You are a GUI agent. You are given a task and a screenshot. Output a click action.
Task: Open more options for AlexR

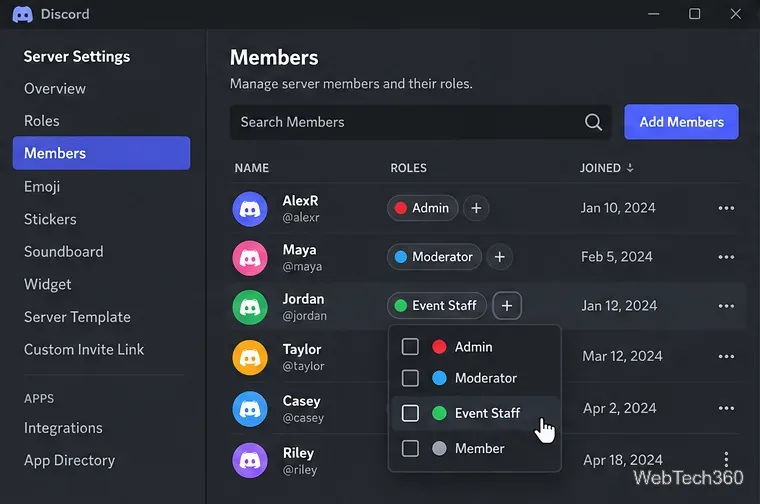(726, 208)
